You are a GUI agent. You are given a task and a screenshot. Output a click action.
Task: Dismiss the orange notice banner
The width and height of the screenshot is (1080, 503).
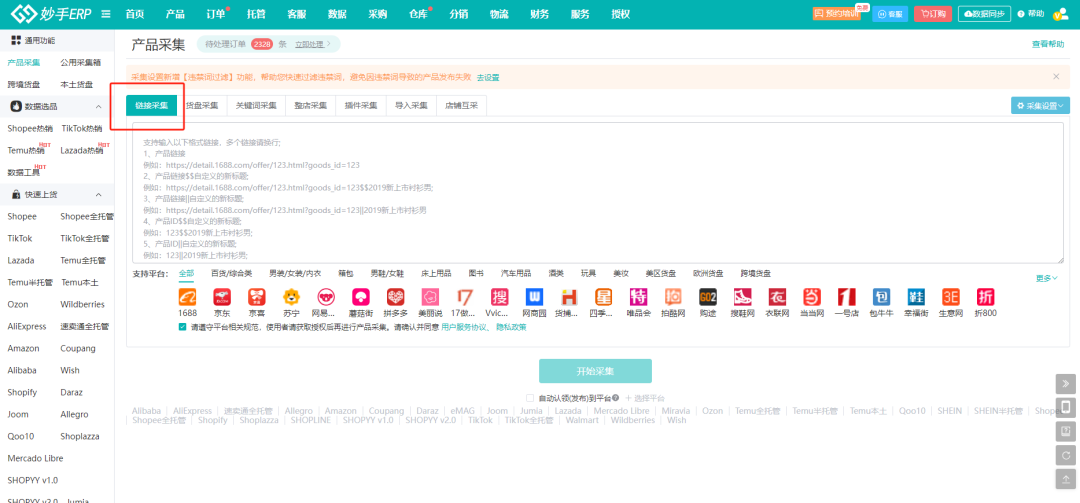(1056, 76)
